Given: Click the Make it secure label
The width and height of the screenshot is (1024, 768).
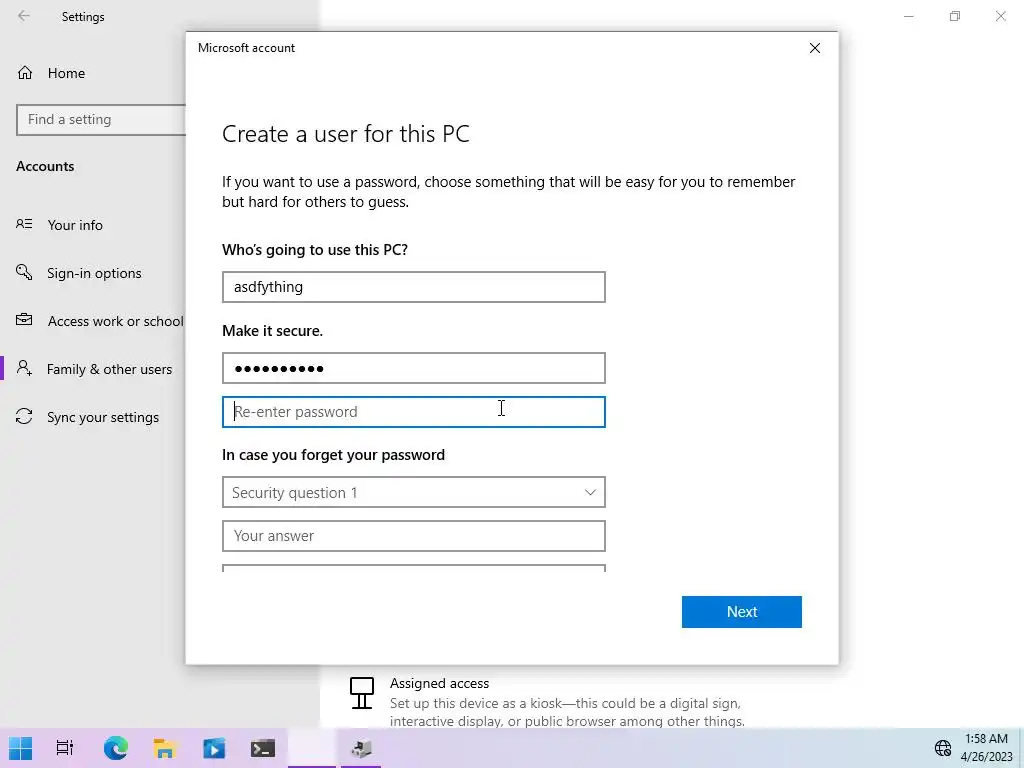Looking at the screenshot, I should tap(272, 331).
